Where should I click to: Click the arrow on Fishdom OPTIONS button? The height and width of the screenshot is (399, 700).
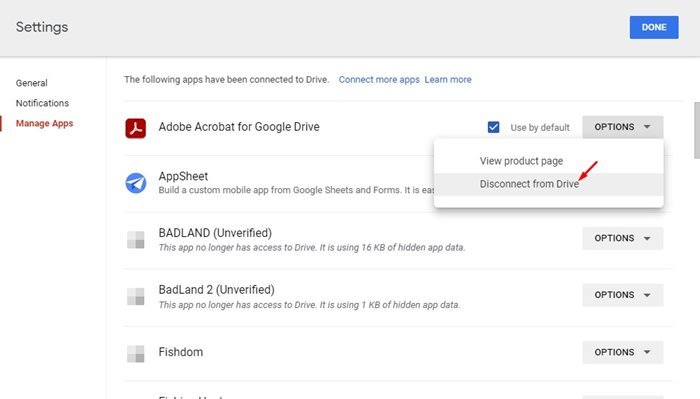(x=647, y=352)
